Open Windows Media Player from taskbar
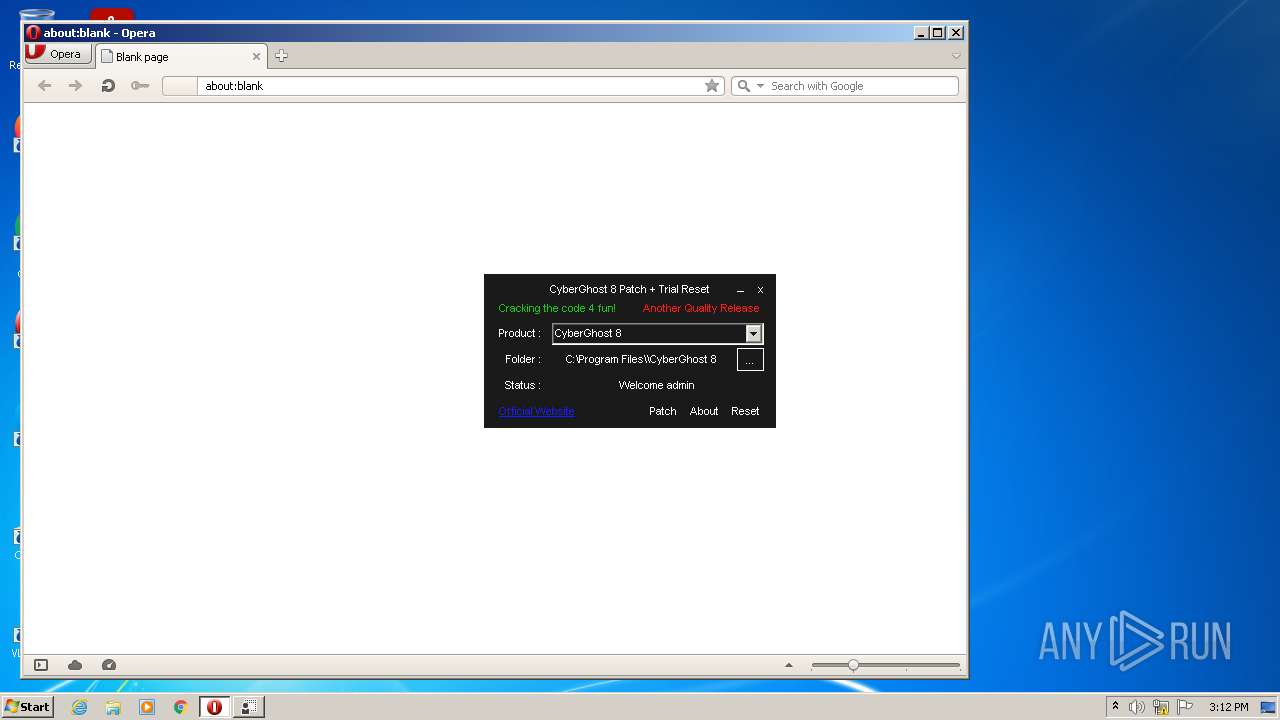Viewport: 1280px width, 720px height. (147, 707)
